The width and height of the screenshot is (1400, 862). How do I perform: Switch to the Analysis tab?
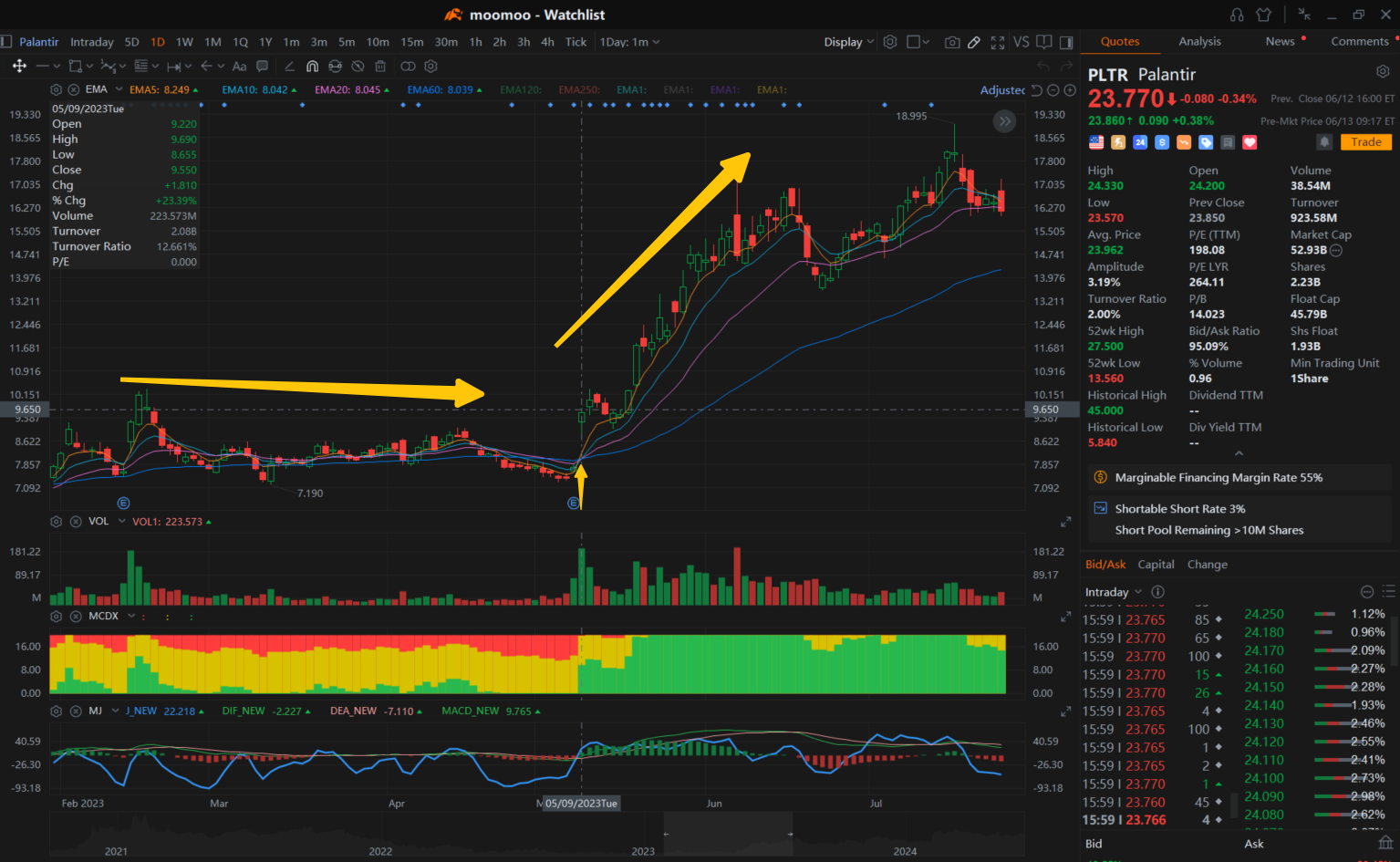click(x=1199, y=42)
